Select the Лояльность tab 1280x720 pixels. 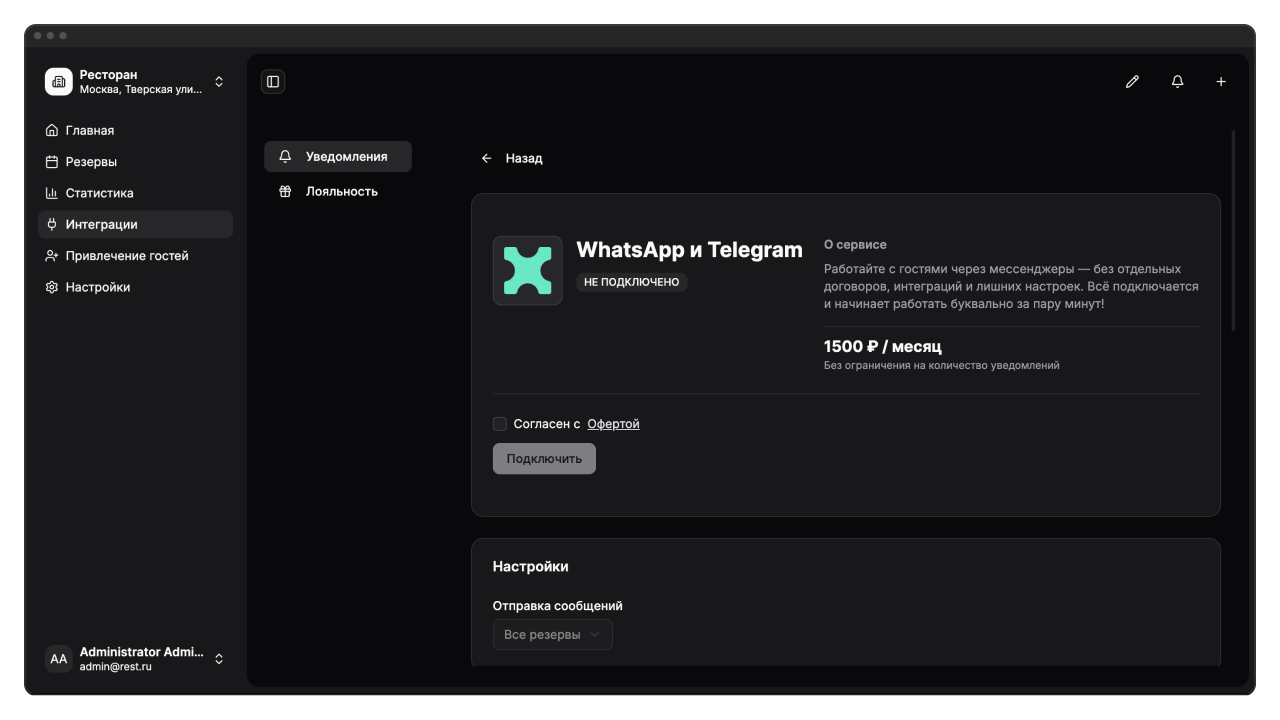[x=341, y=192]
